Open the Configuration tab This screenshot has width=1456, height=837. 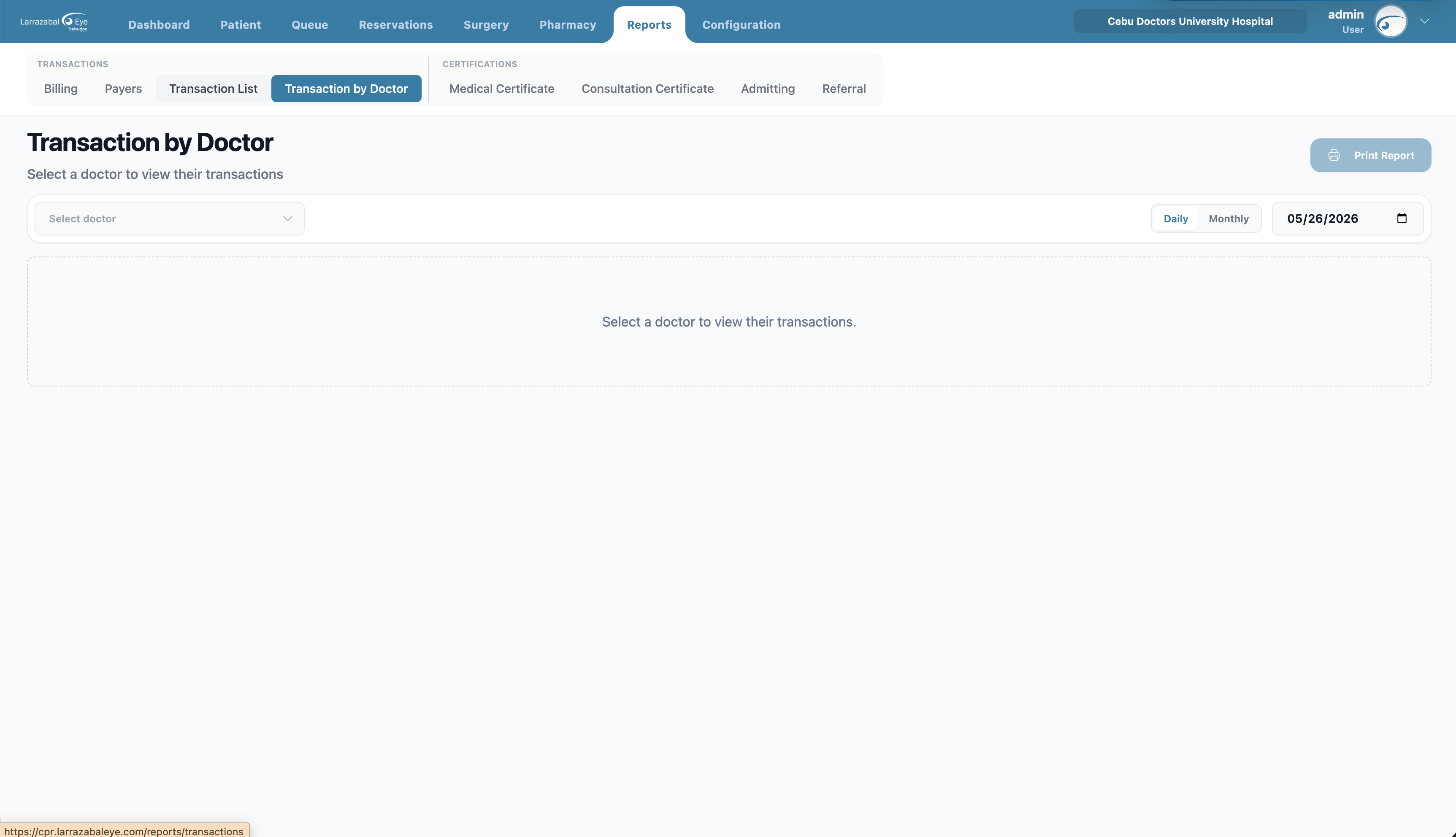tap(741, 25)
